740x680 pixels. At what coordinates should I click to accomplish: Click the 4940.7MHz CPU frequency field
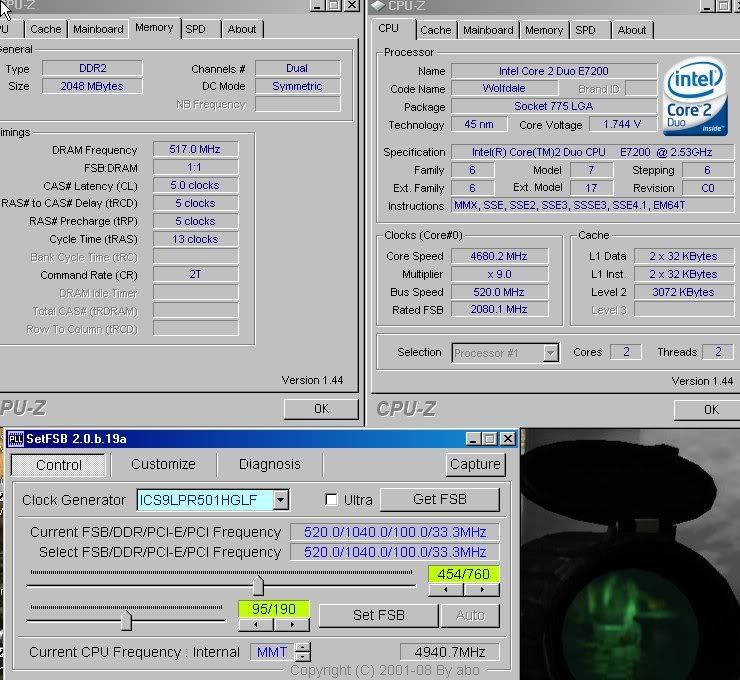449,652
